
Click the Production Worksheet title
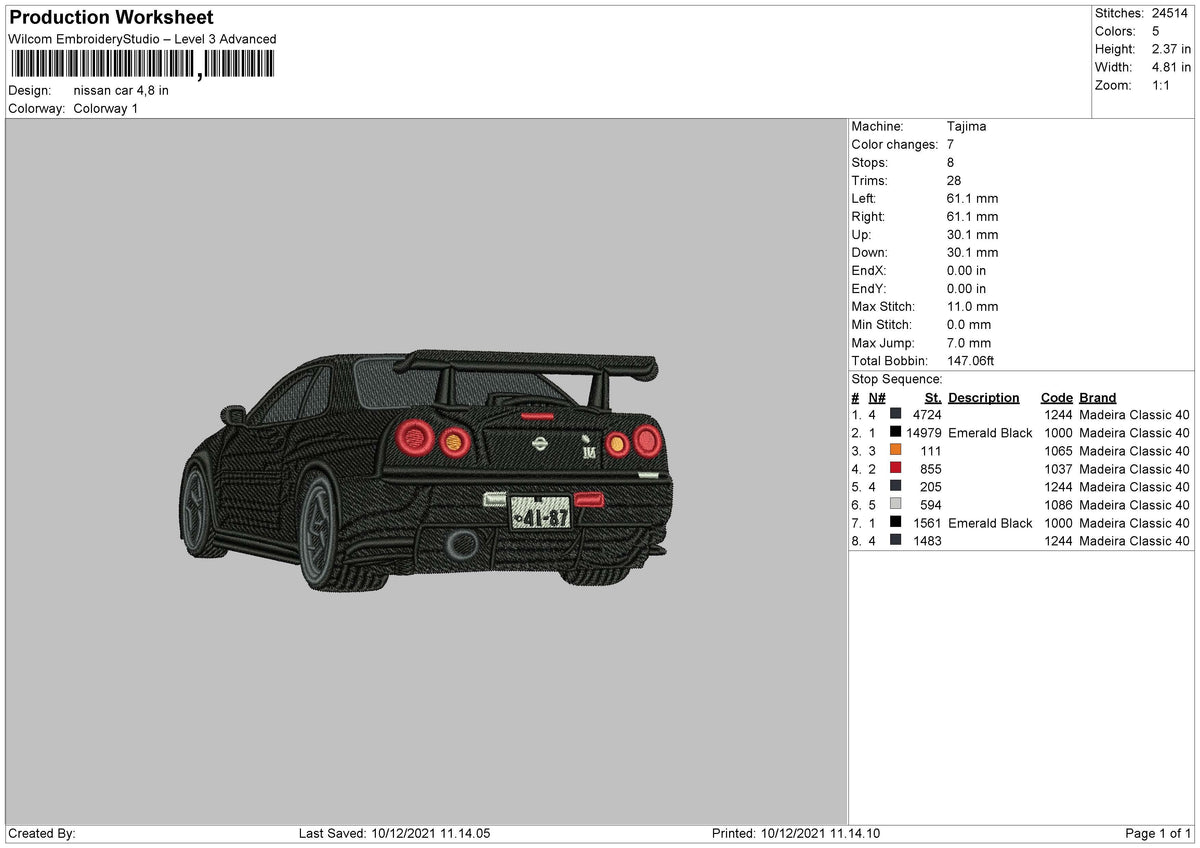pos(109,17)
